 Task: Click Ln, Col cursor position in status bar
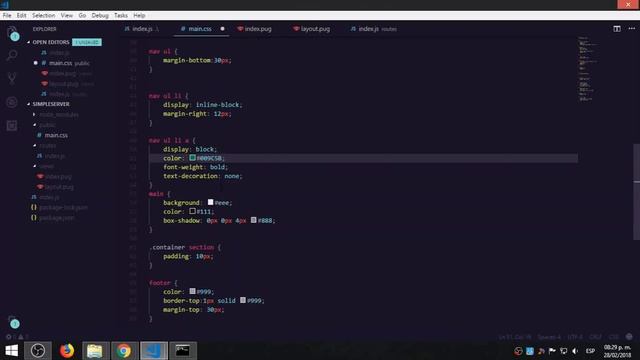(515, 337)
